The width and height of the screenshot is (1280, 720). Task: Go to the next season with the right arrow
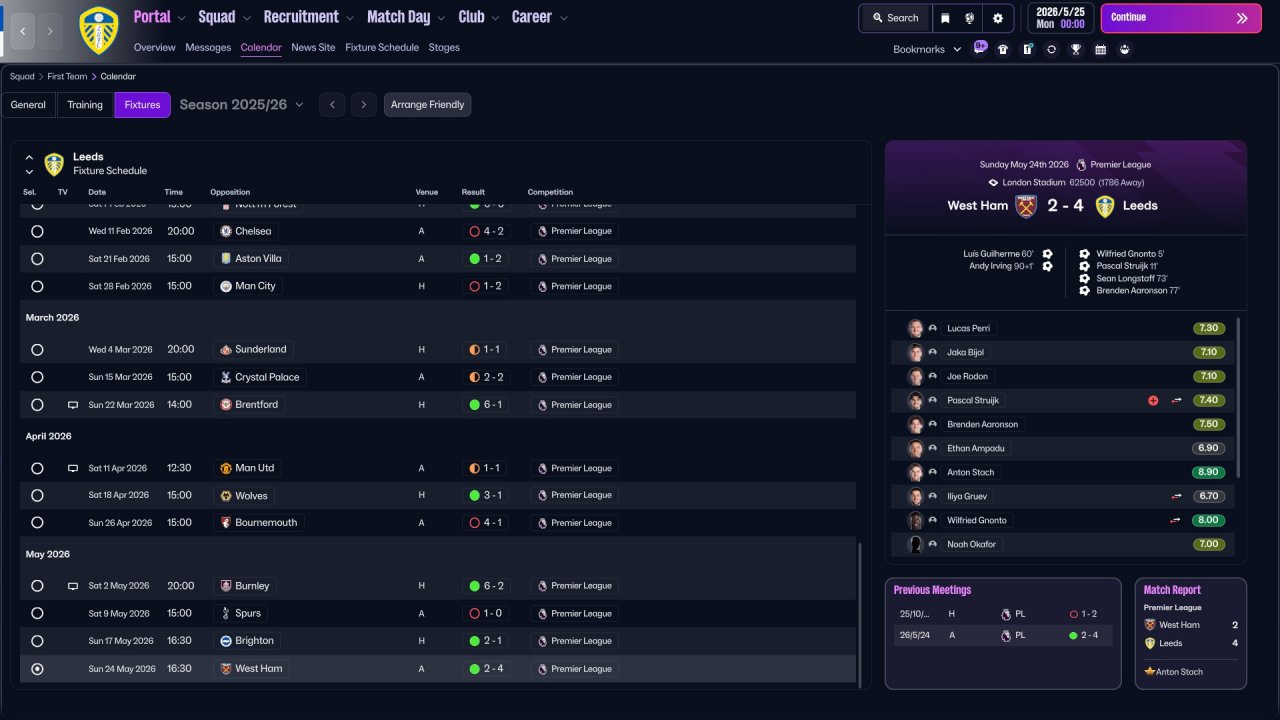[x=364, y=105]
